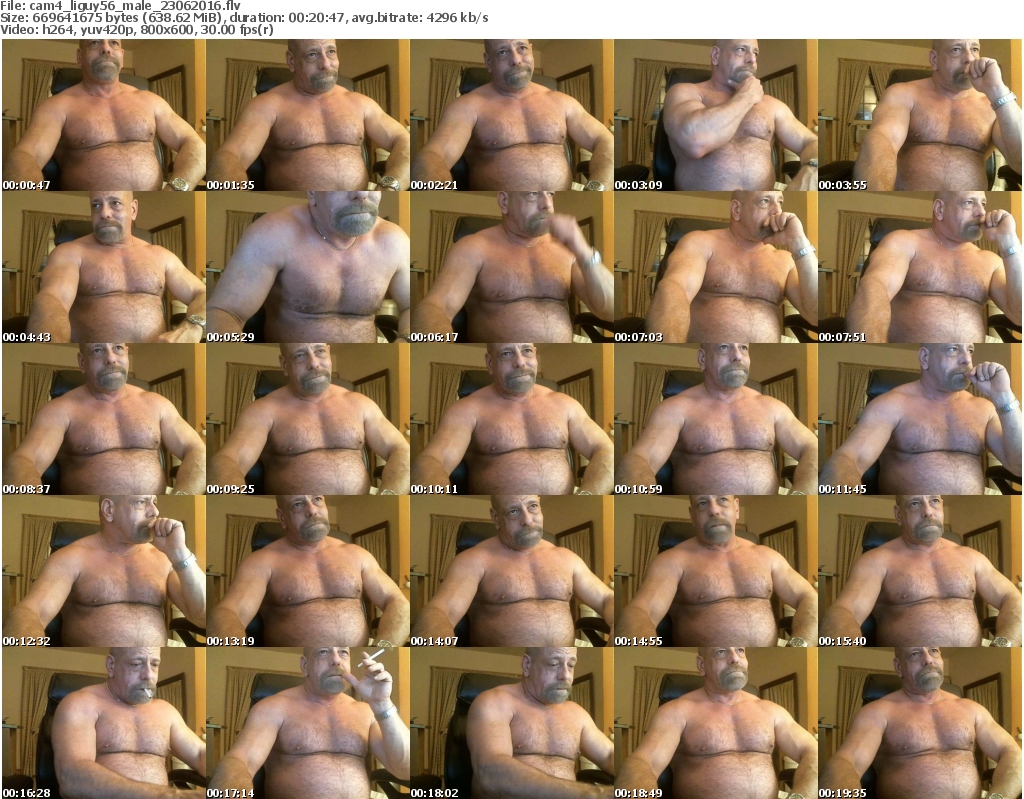Click the thumbnail at timestamp 00:03:55
This screenshot has height=799, width=1024.
(x=919, y=115)
